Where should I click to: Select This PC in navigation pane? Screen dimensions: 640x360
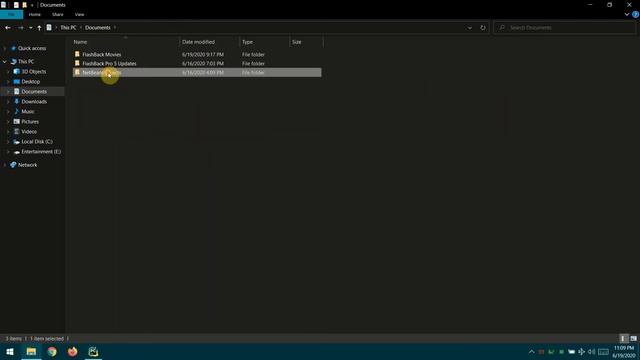click(26, 62)
